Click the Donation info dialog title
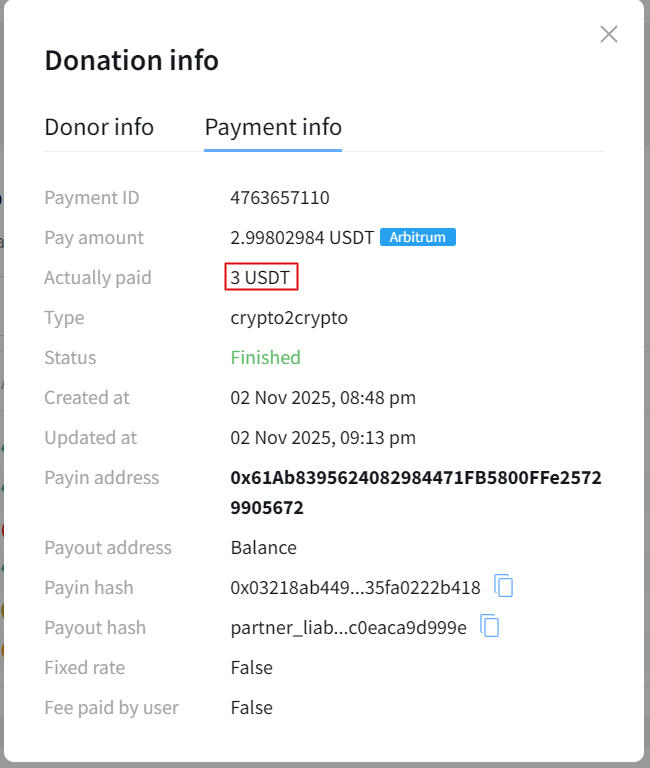This screenshot has height=768, width=650. click(x=131, y=60)
